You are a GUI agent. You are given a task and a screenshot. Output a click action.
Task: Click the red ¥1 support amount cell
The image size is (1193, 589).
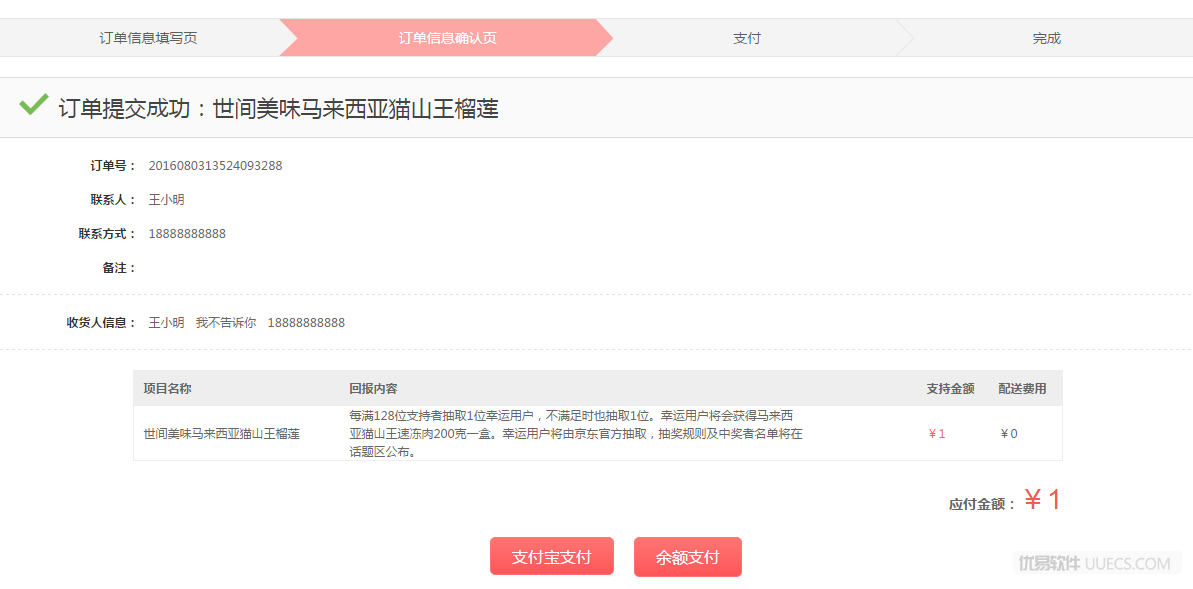[x=937, y=434]
